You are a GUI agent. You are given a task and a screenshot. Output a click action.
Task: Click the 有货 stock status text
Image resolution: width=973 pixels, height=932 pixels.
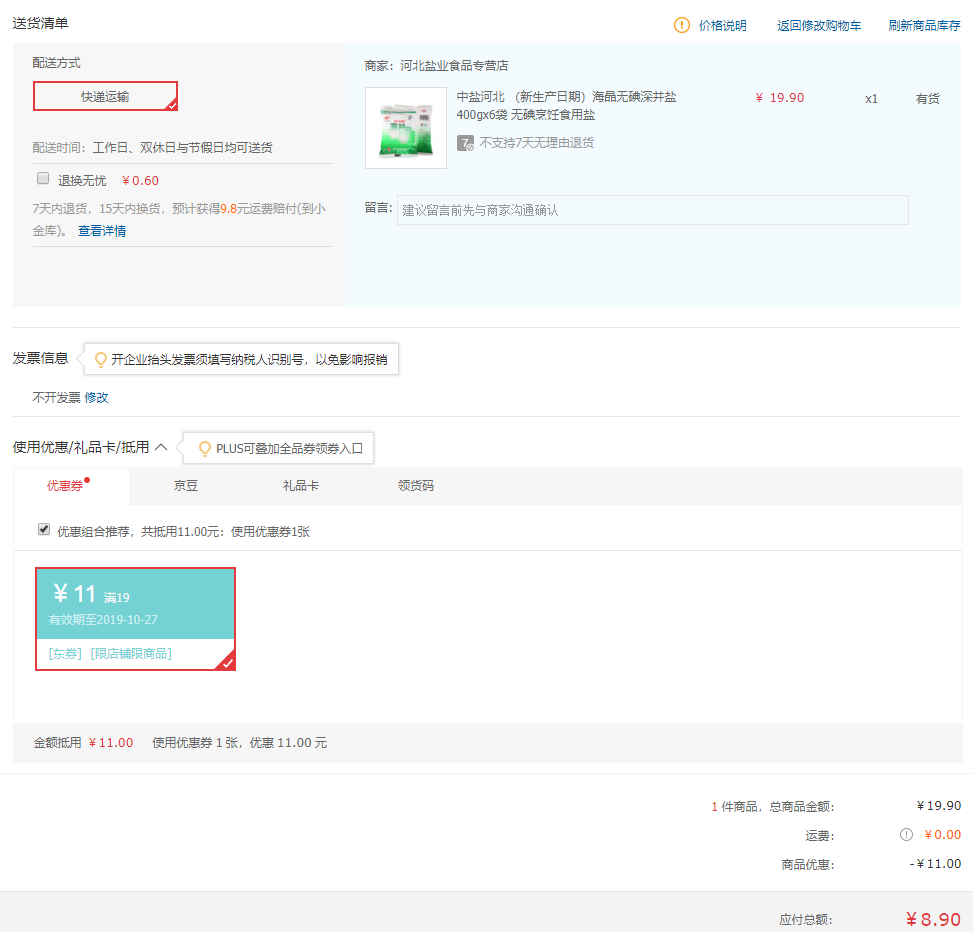(x=928, y=99)
